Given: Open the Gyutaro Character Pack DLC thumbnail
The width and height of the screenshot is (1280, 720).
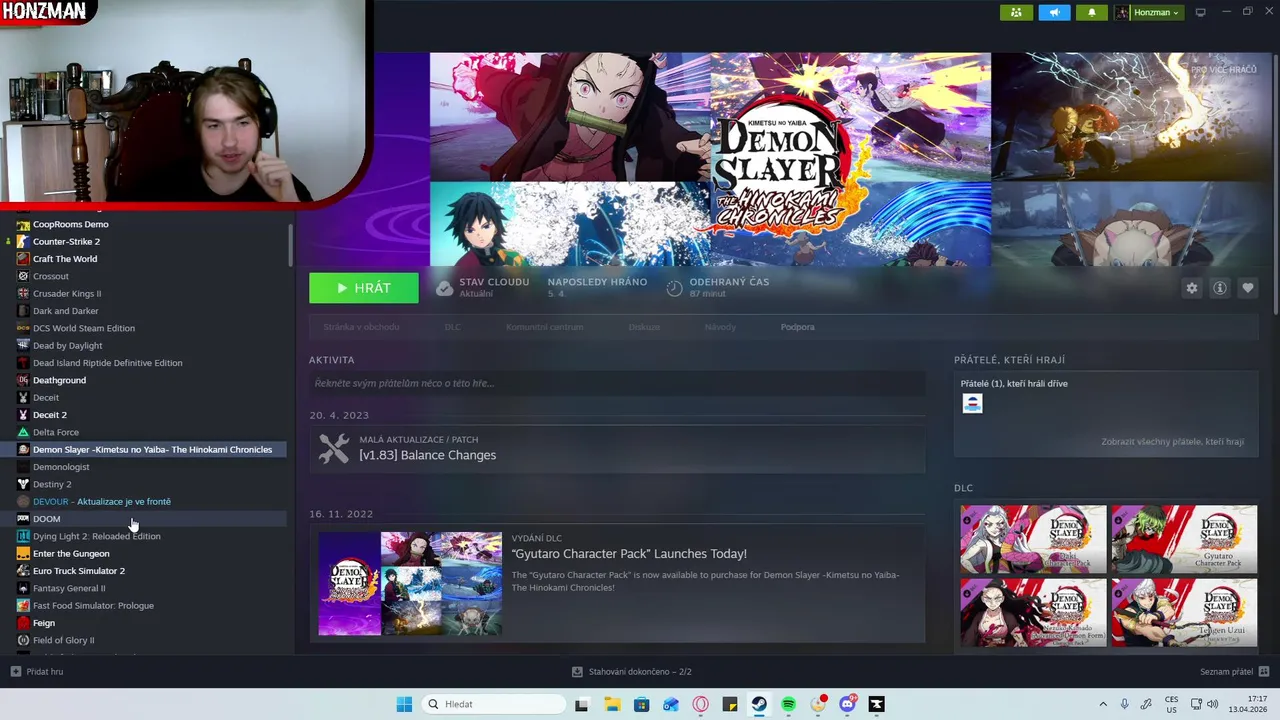Looking at the screenshot, I should [x=1184, y=539].
